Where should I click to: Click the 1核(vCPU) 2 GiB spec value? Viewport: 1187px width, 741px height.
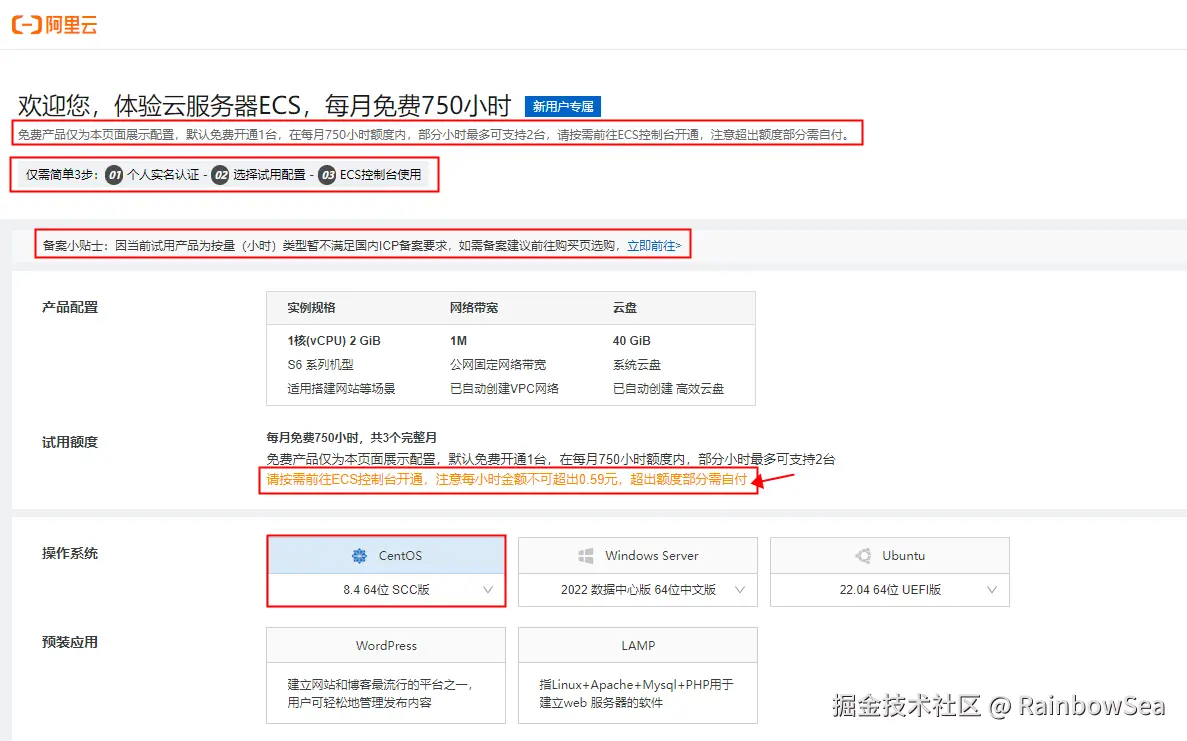tap(334, 341)
